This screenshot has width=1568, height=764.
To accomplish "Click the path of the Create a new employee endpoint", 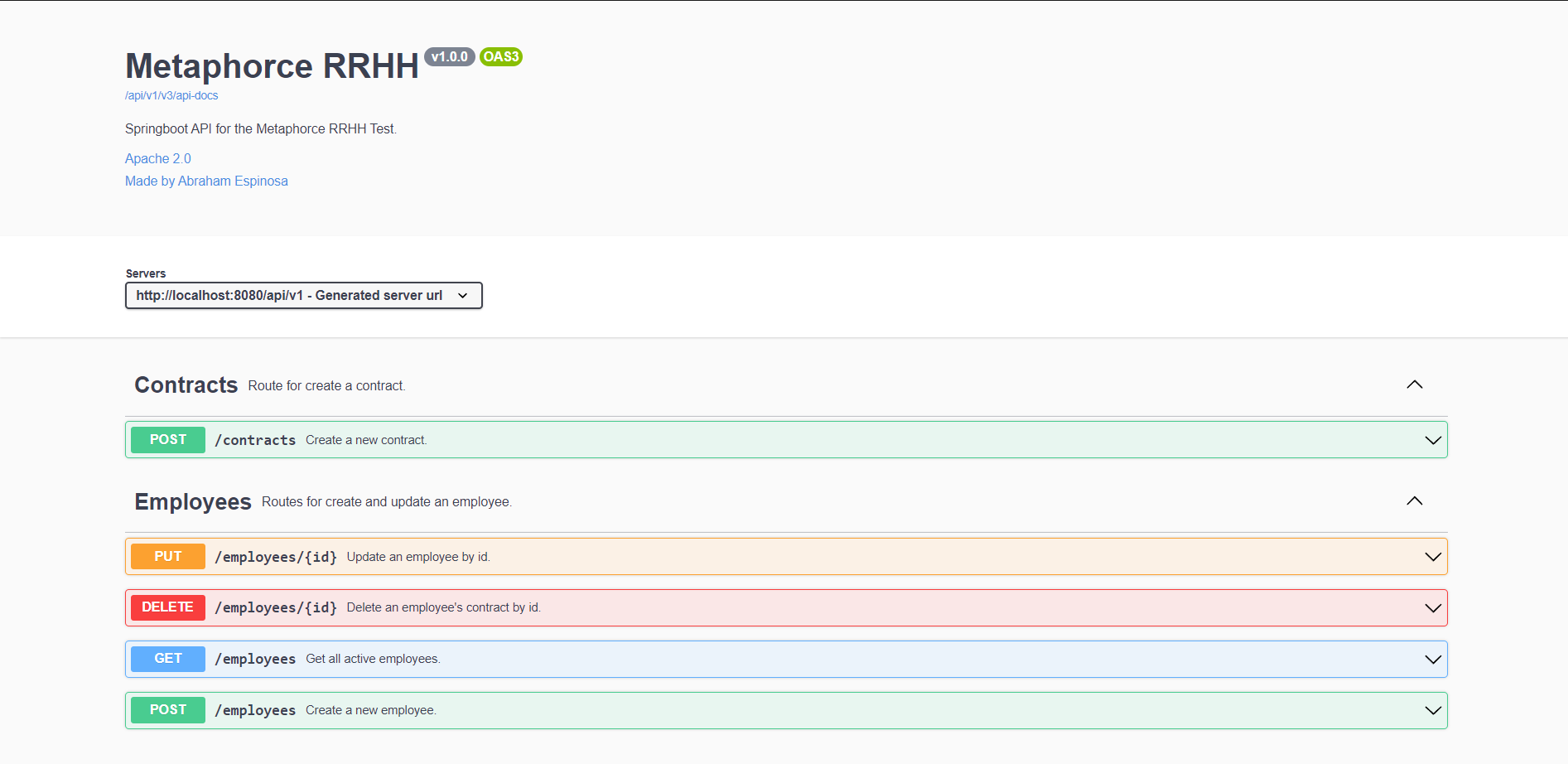I will tap(255, 710).
